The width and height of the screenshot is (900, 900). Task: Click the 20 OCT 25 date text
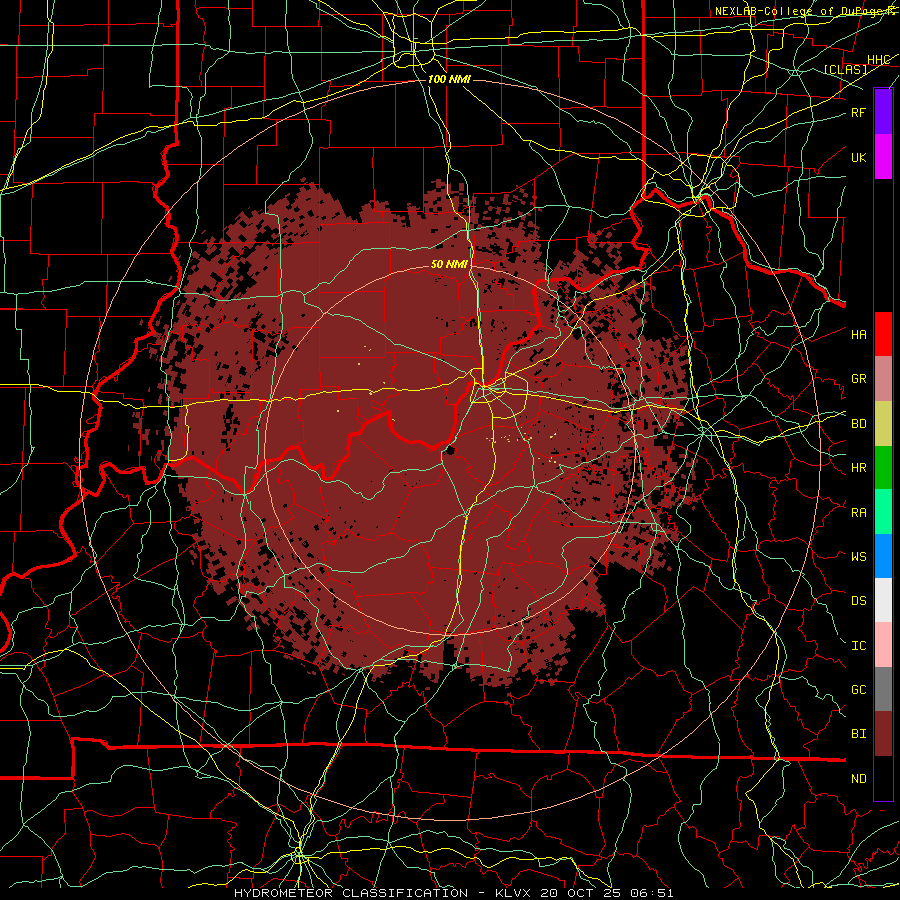pos(578,893)
